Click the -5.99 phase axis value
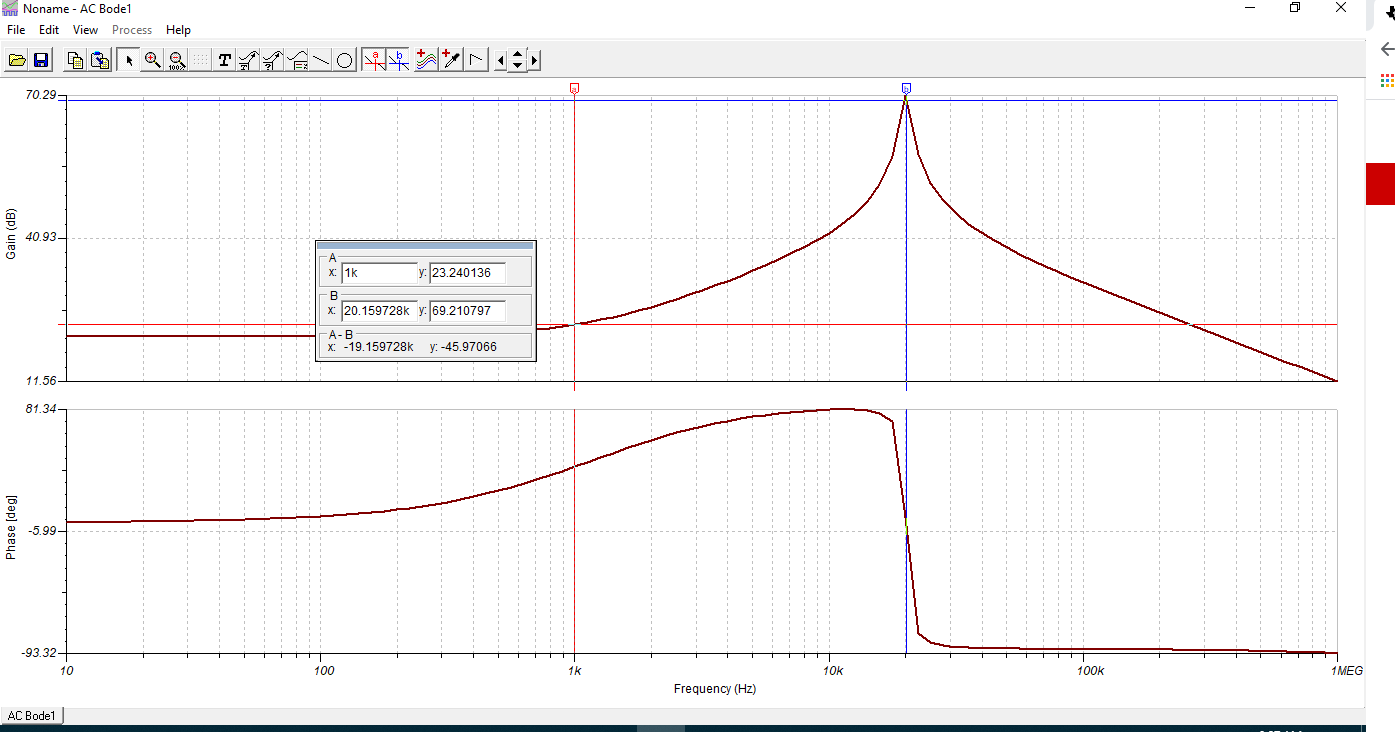The height and width of the screenshot is (732, 1395). pyautogui.click(x=41, y=531)
